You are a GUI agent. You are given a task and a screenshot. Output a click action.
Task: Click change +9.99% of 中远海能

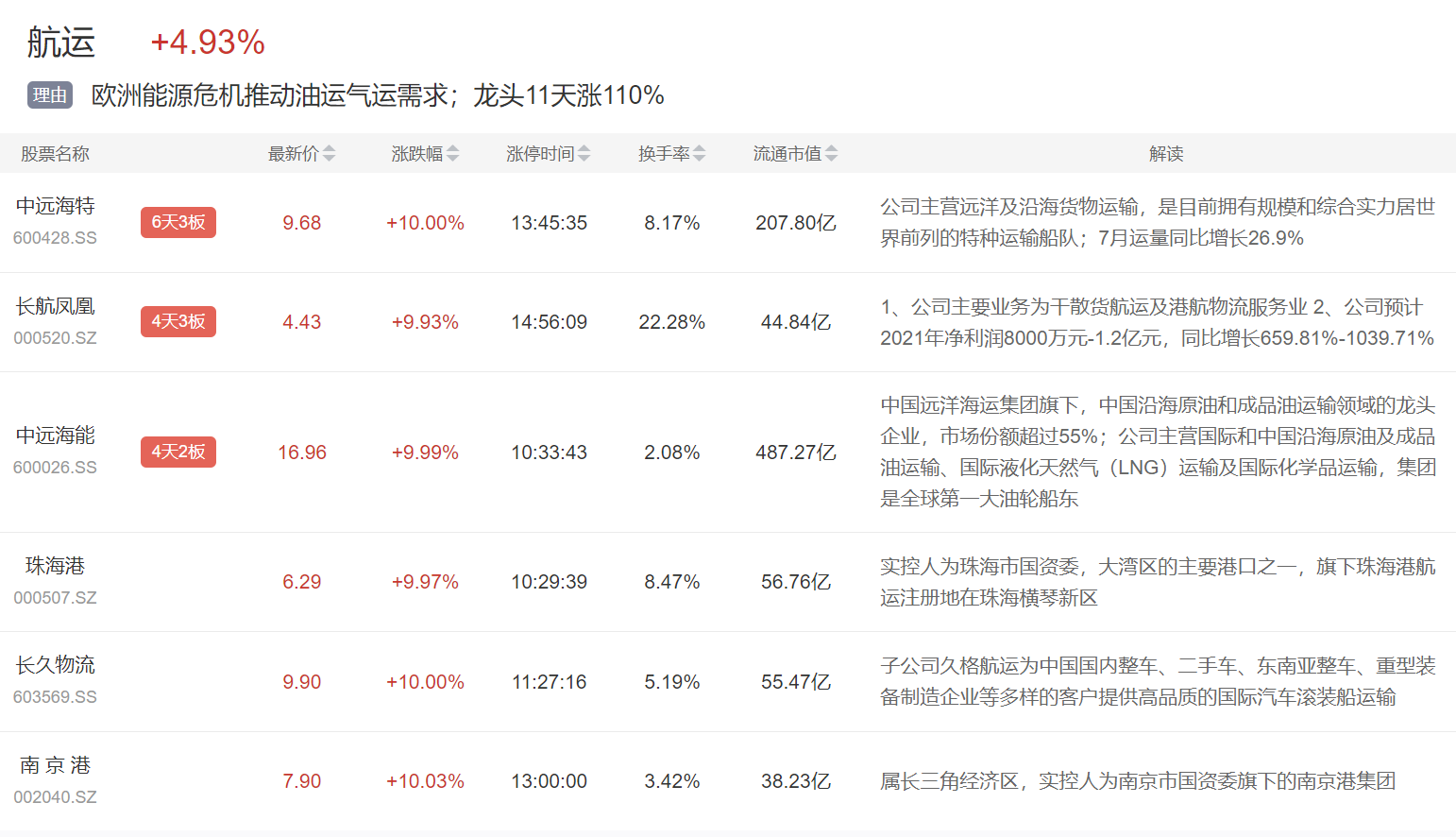(x=425, y=453)
